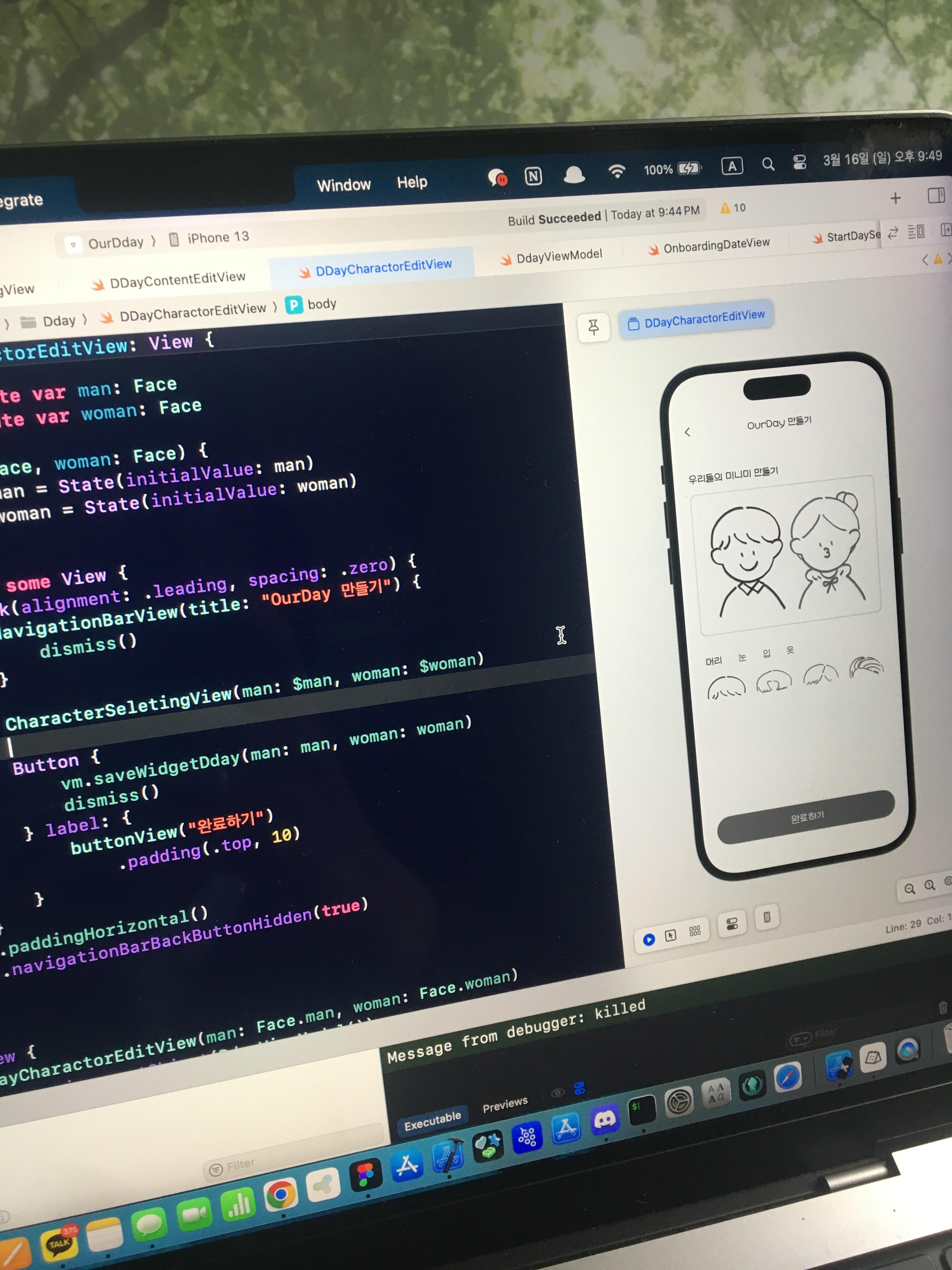Toggle the inspector panel icon at top right
This screenshot has height=1270, width=952.
(936, 195)
